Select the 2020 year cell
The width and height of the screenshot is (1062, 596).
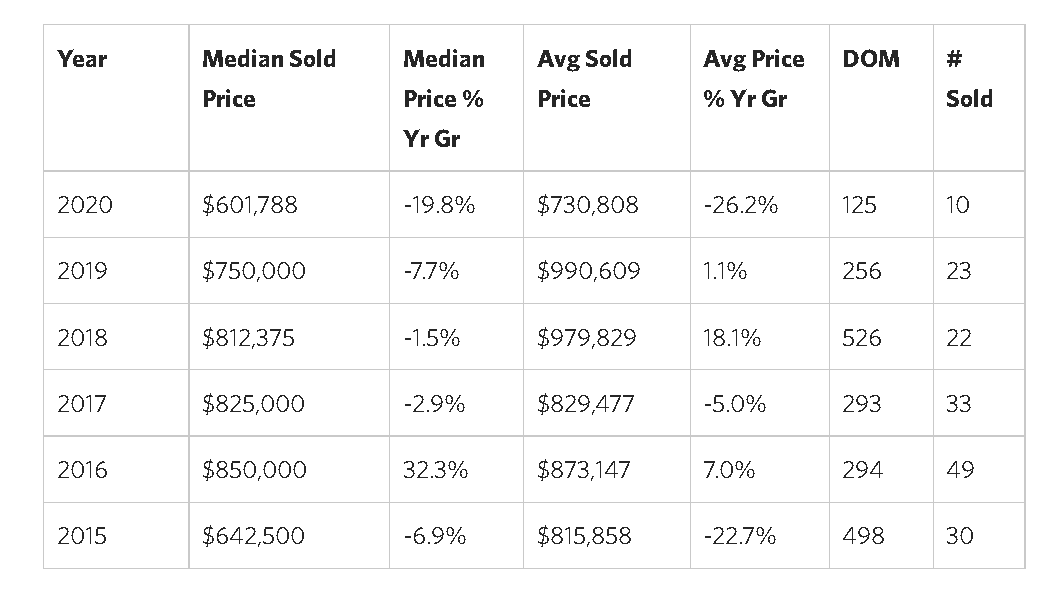pyautogui.click(x=85, y=205)
